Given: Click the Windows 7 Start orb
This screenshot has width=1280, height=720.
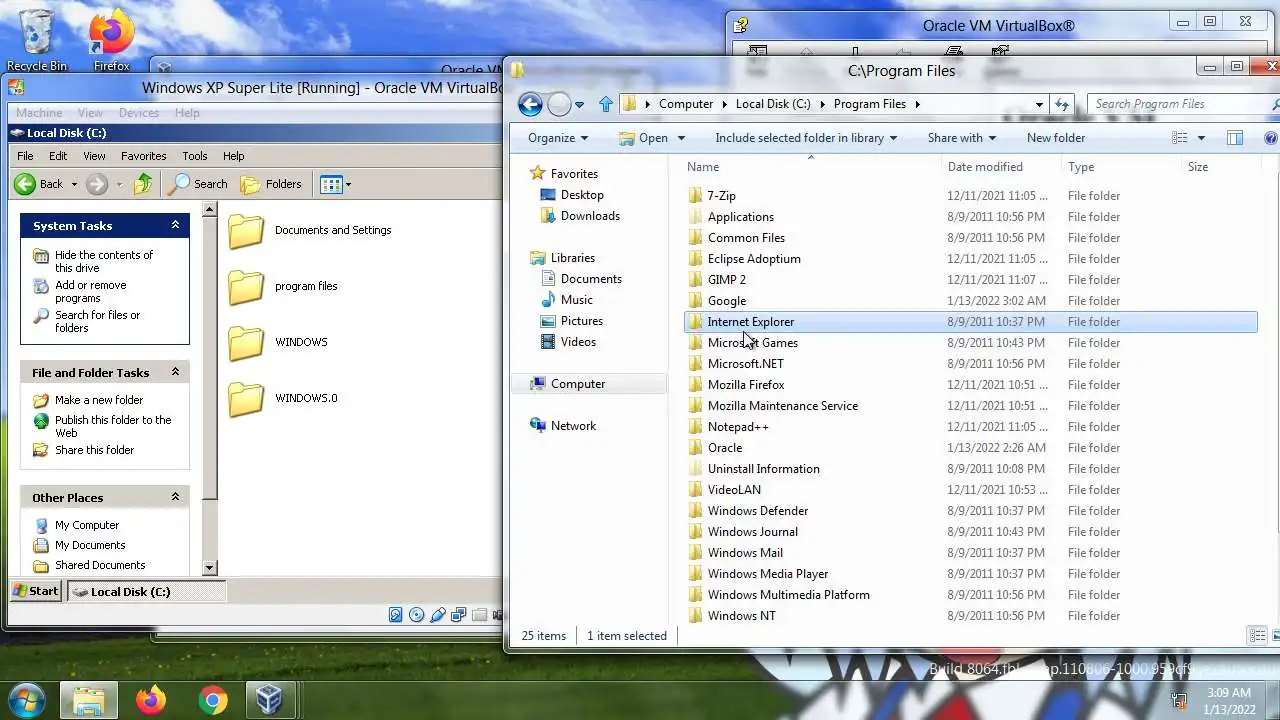Looking at the screenshot, I should (26, 699).
